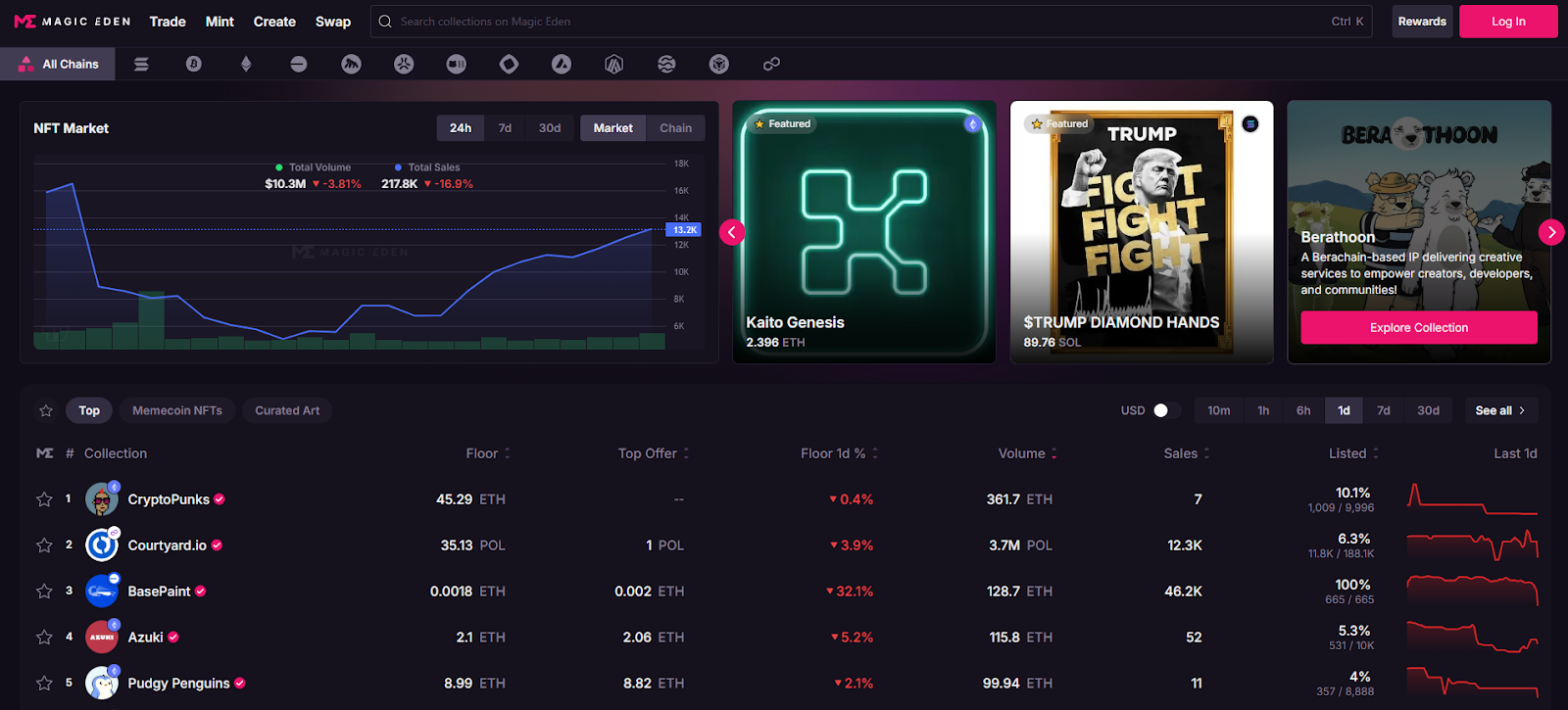
Task: Click the Magic Eden column header icon
Action: pos(45,453)
